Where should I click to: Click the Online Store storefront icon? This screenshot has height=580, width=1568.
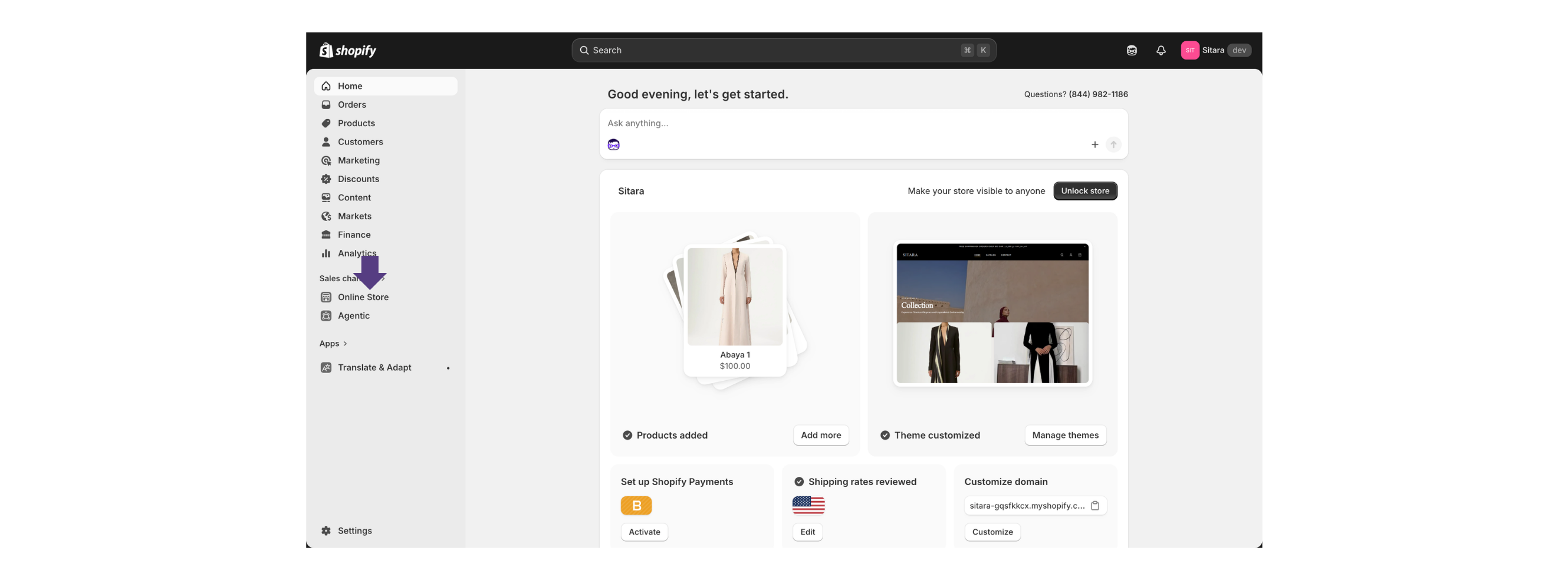pos(326,297)
